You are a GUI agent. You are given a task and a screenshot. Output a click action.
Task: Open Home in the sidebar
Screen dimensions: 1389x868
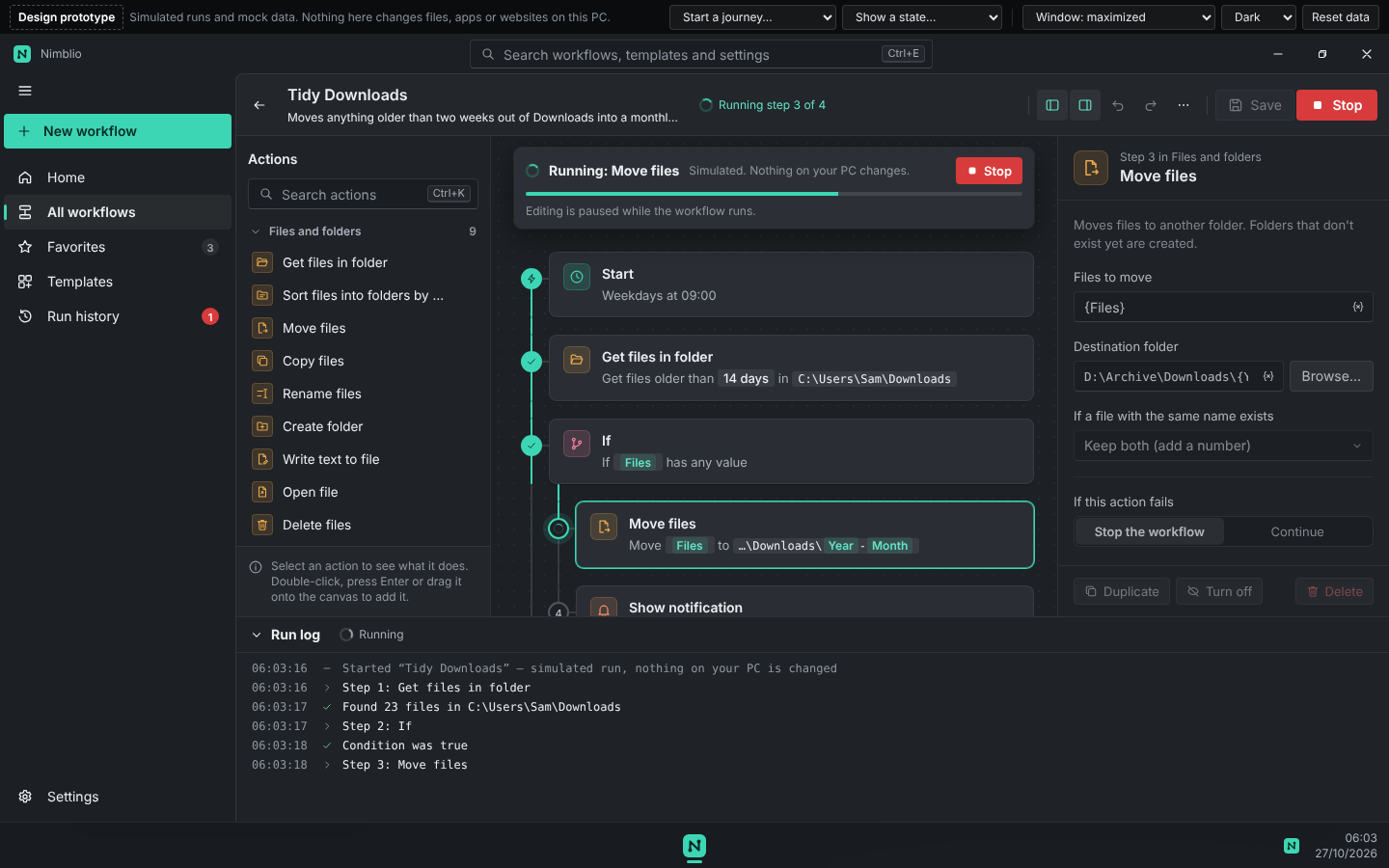(x=118, y=177)
